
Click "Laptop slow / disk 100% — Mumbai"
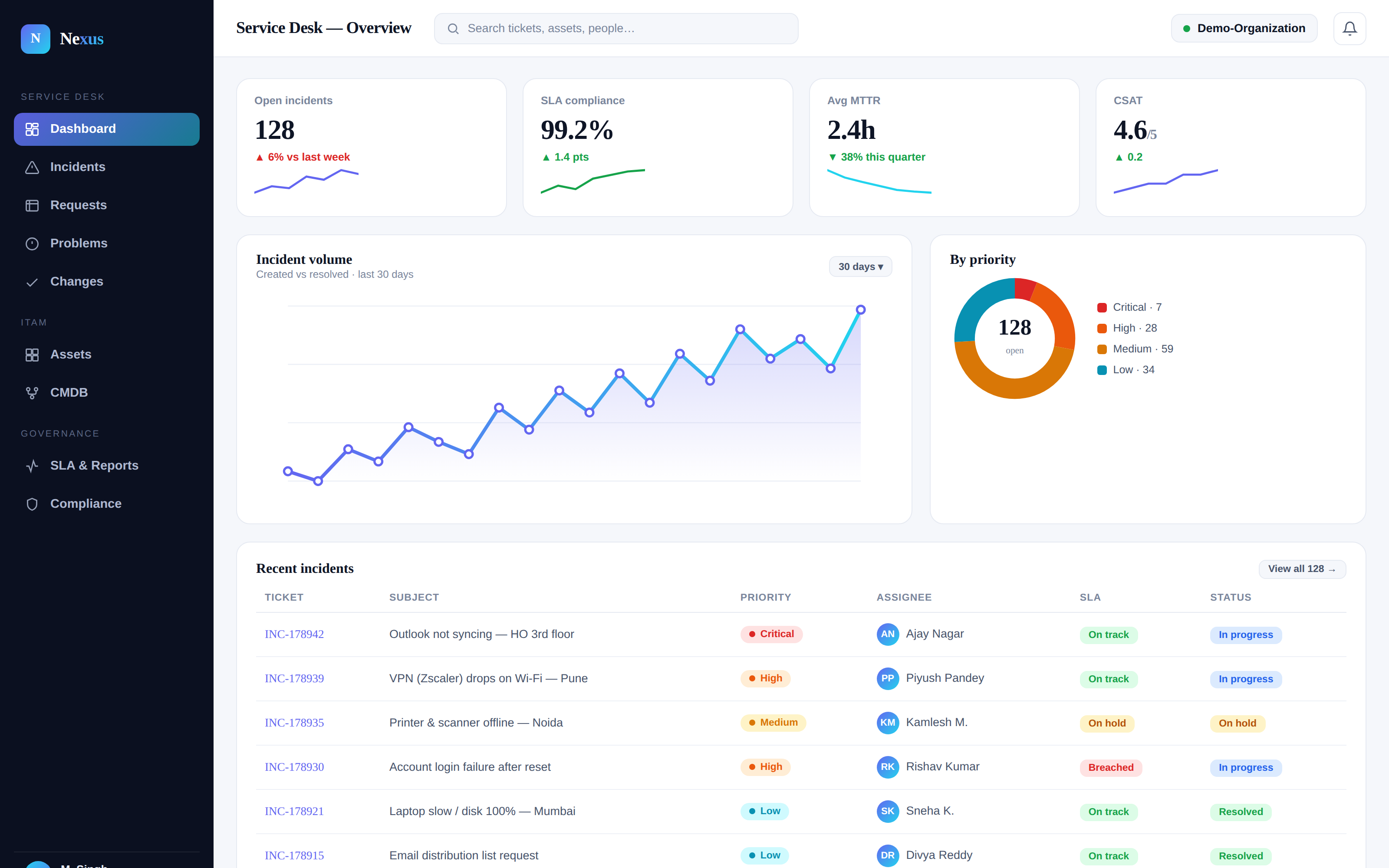(x=482, y=811)
